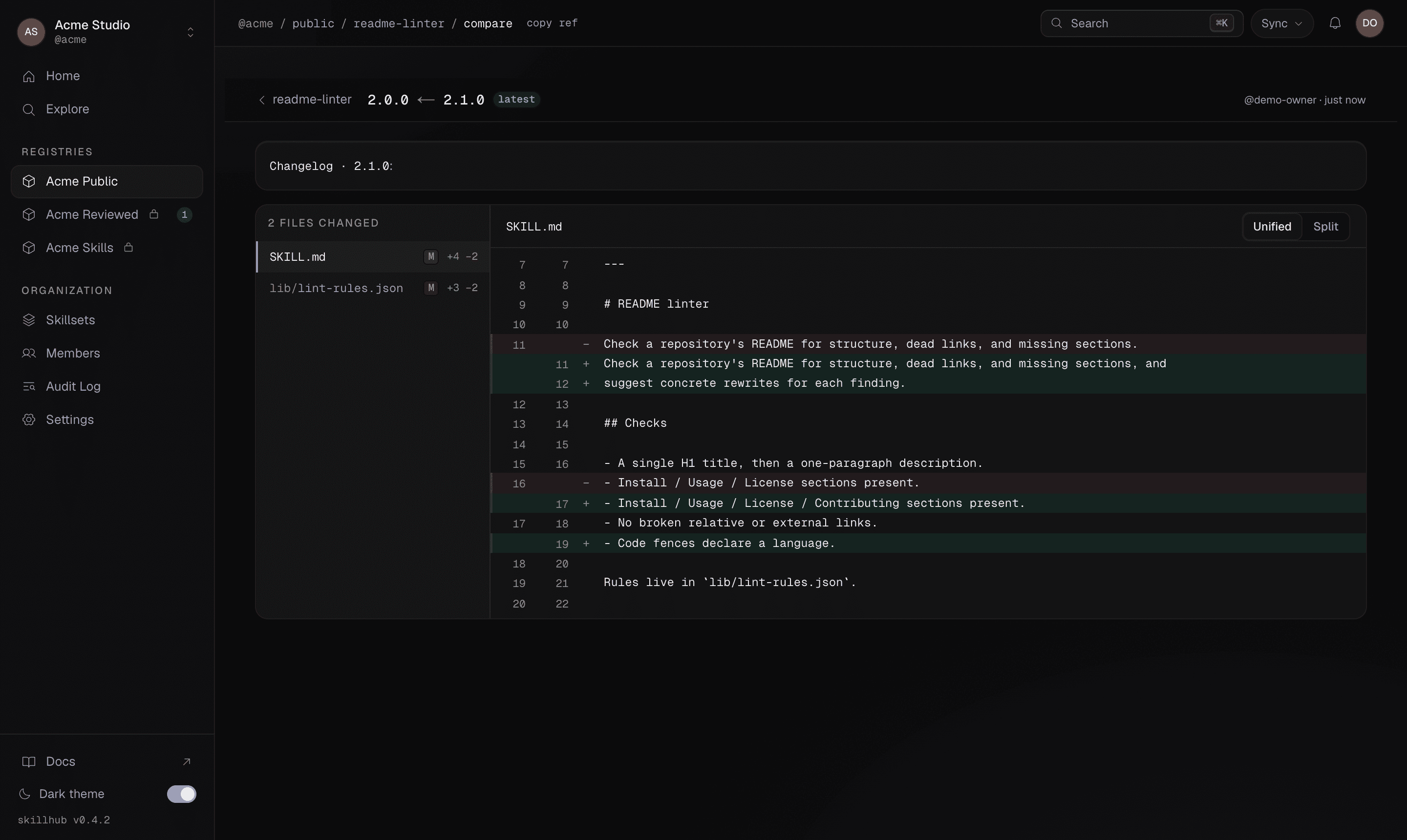Open the Home icon in sidebar

tap(29, 76)
